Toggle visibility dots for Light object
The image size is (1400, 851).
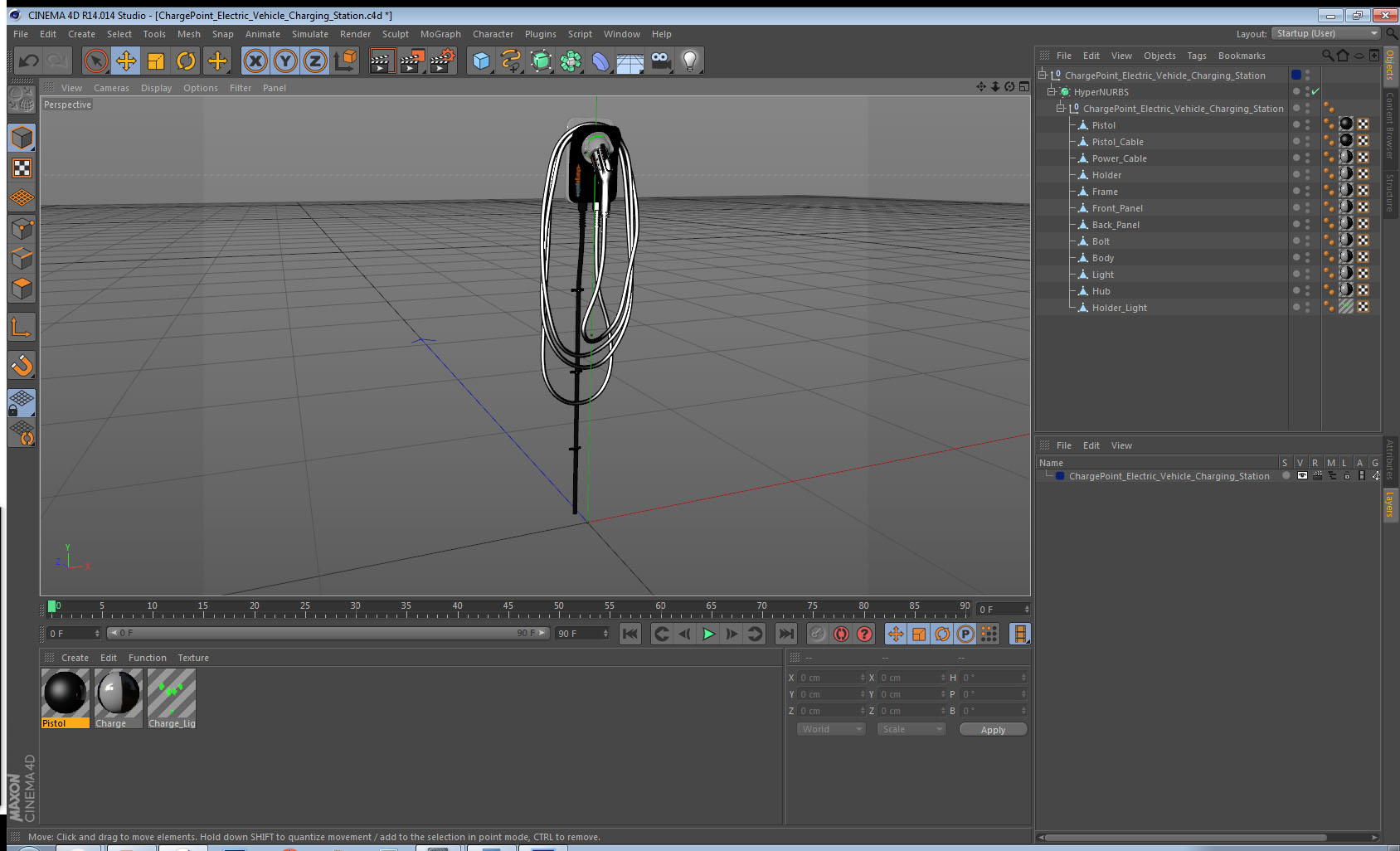(x=1307, y=274)
